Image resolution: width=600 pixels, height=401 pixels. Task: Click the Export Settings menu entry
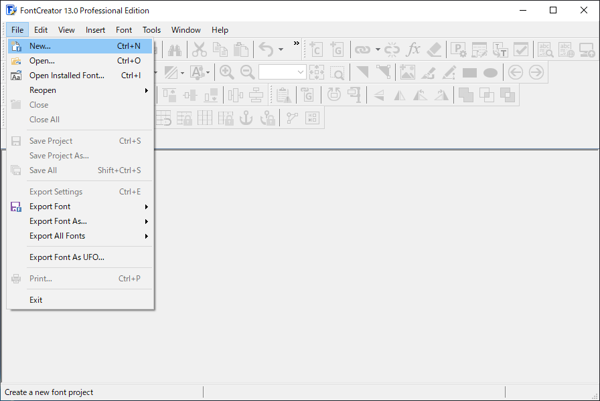tap(80, 192)
